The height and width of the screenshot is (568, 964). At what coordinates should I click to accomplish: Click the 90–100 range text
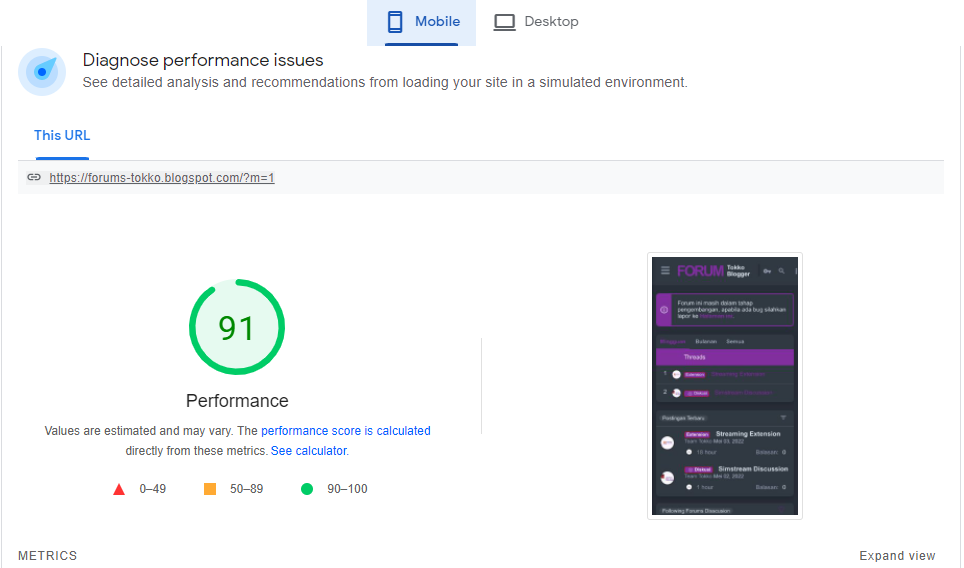(x=347, y=489)
